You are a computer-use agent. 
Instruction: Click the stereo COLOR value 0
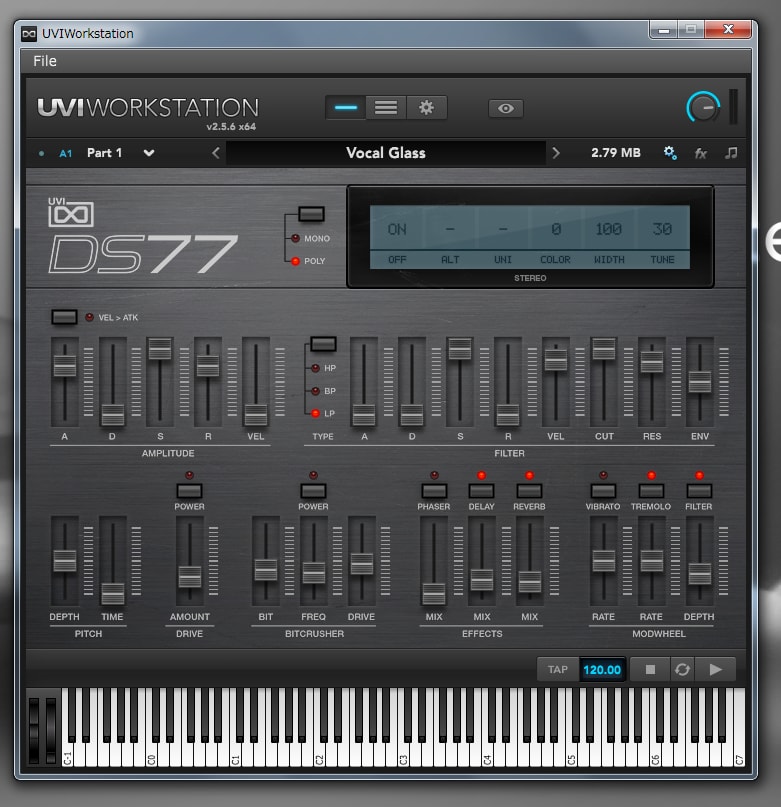click(x=556, y=229)
